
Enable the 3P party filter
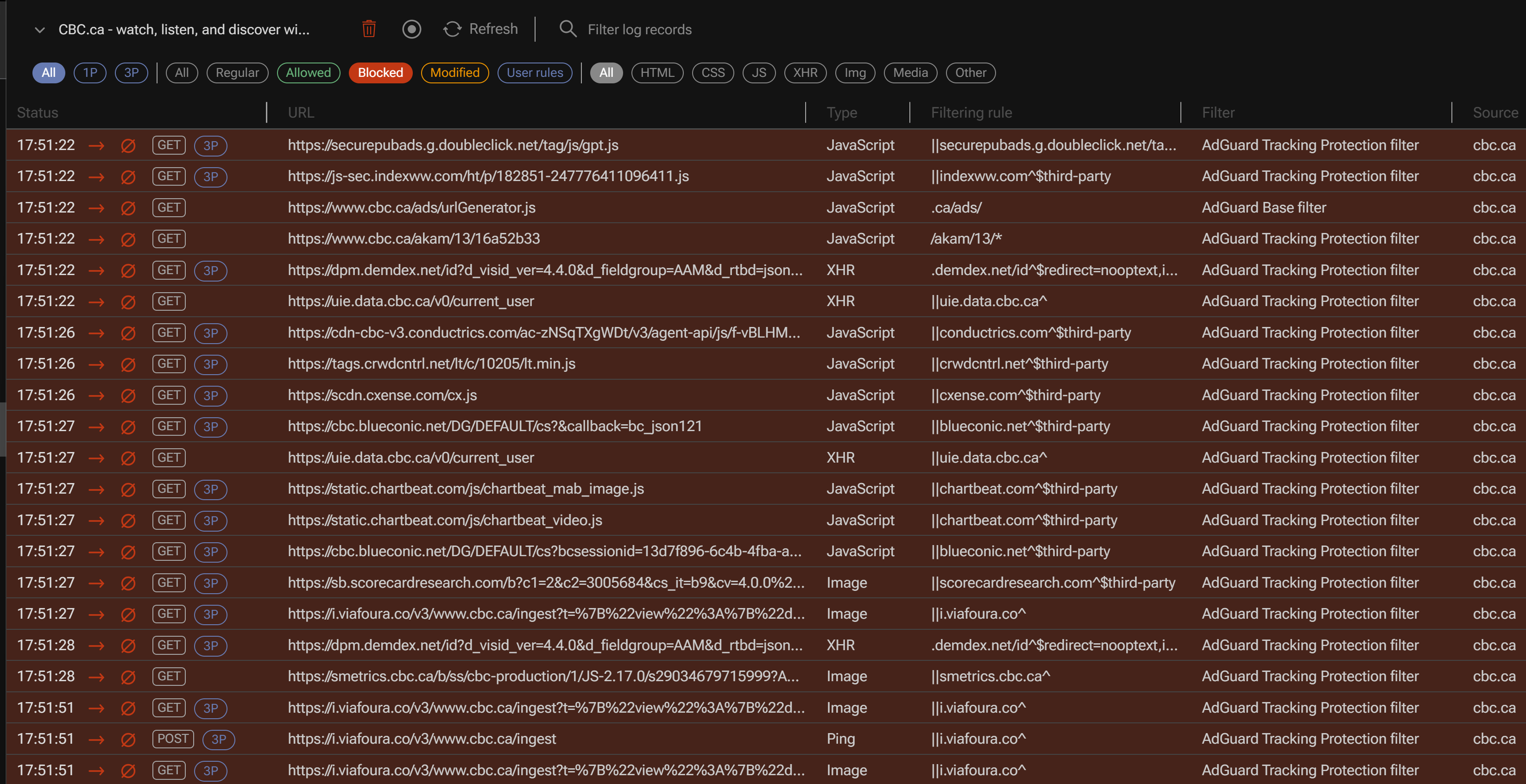131,73
